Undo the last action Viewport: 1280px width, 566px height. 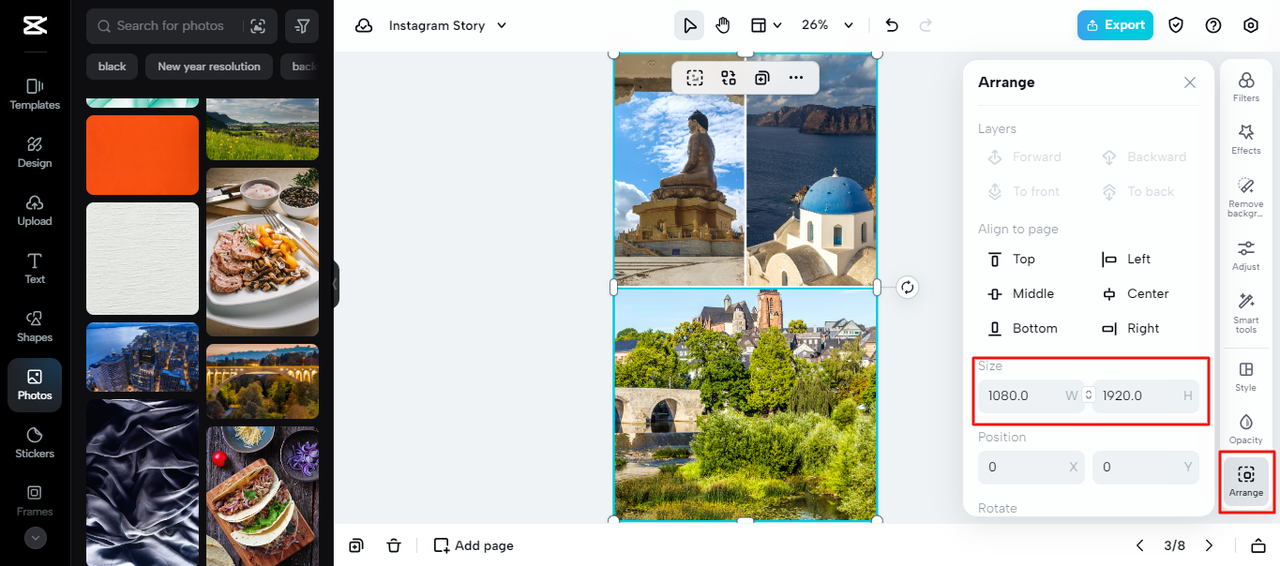tap(892, 26)
